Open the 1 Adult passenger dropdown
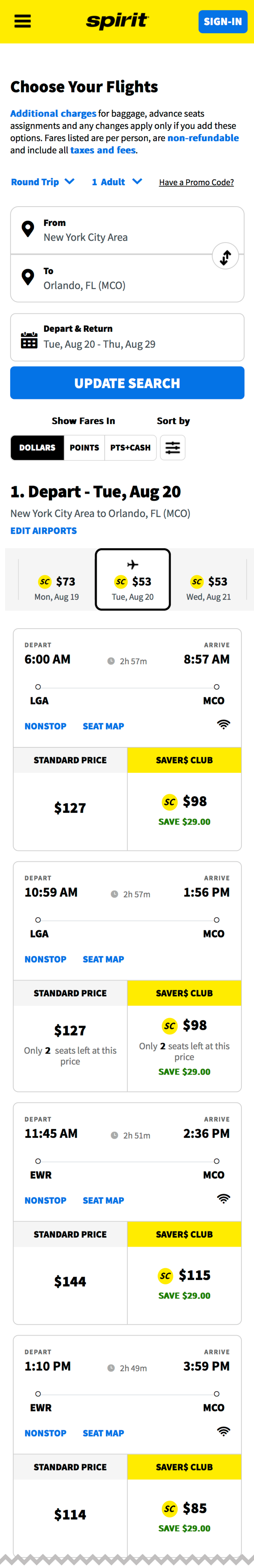Viewport: 254px width, 1568px height. (116, 181)
